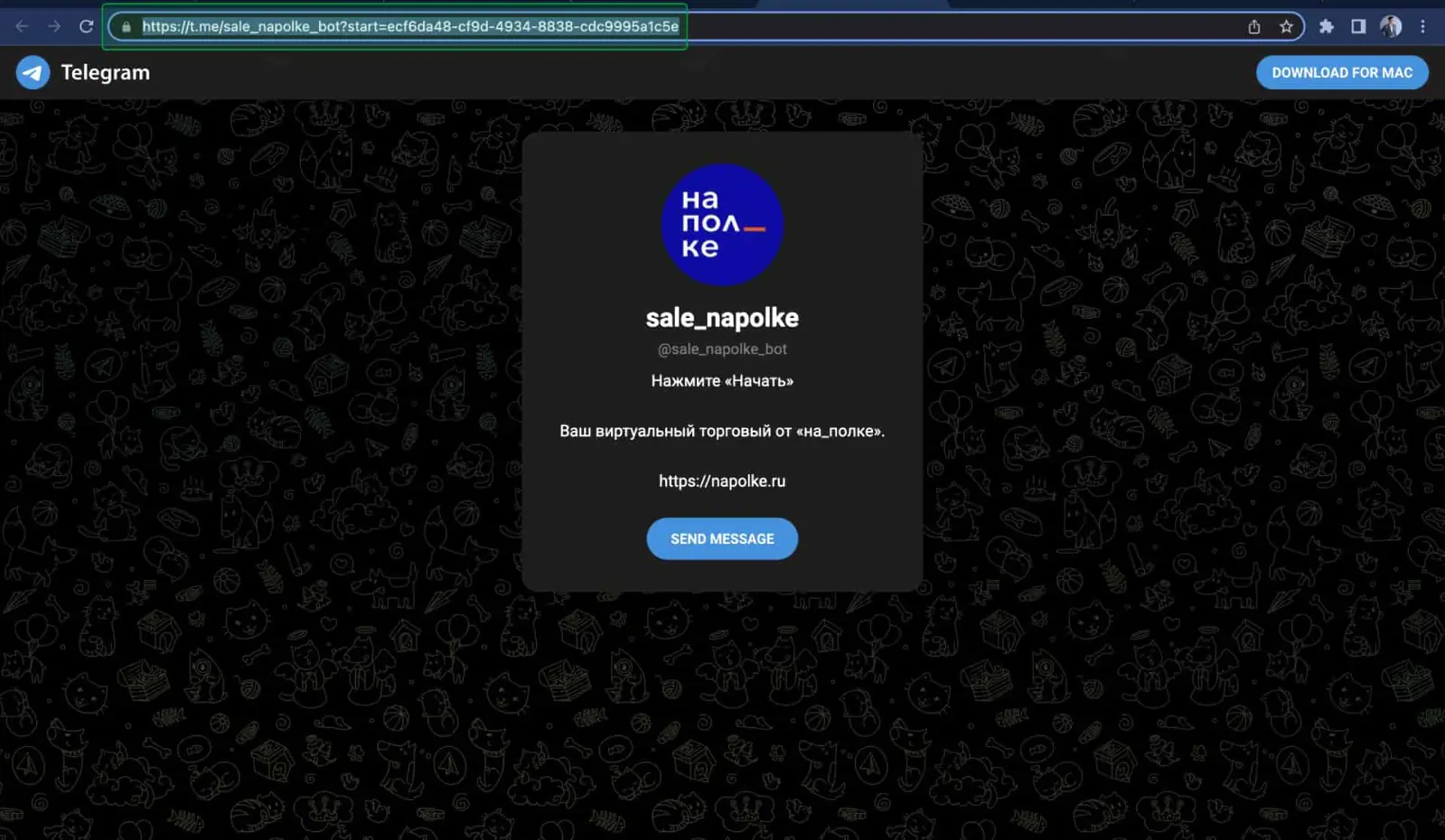1445x840 pixels.
Task: Download Telegram with Download for Mac button
Action: (x=1342, y=72)
